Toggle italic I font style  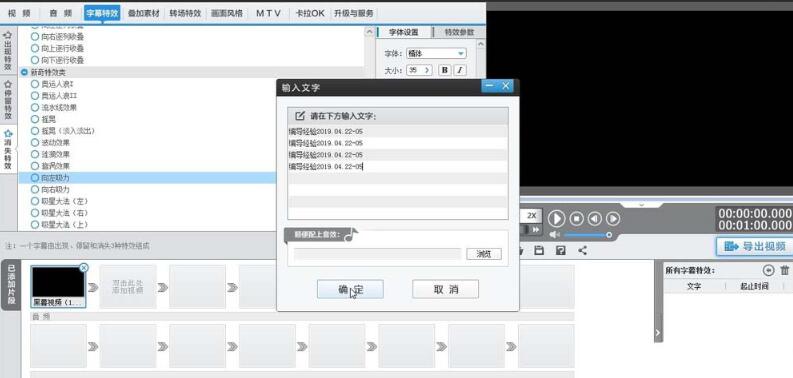tap(460, 70)
